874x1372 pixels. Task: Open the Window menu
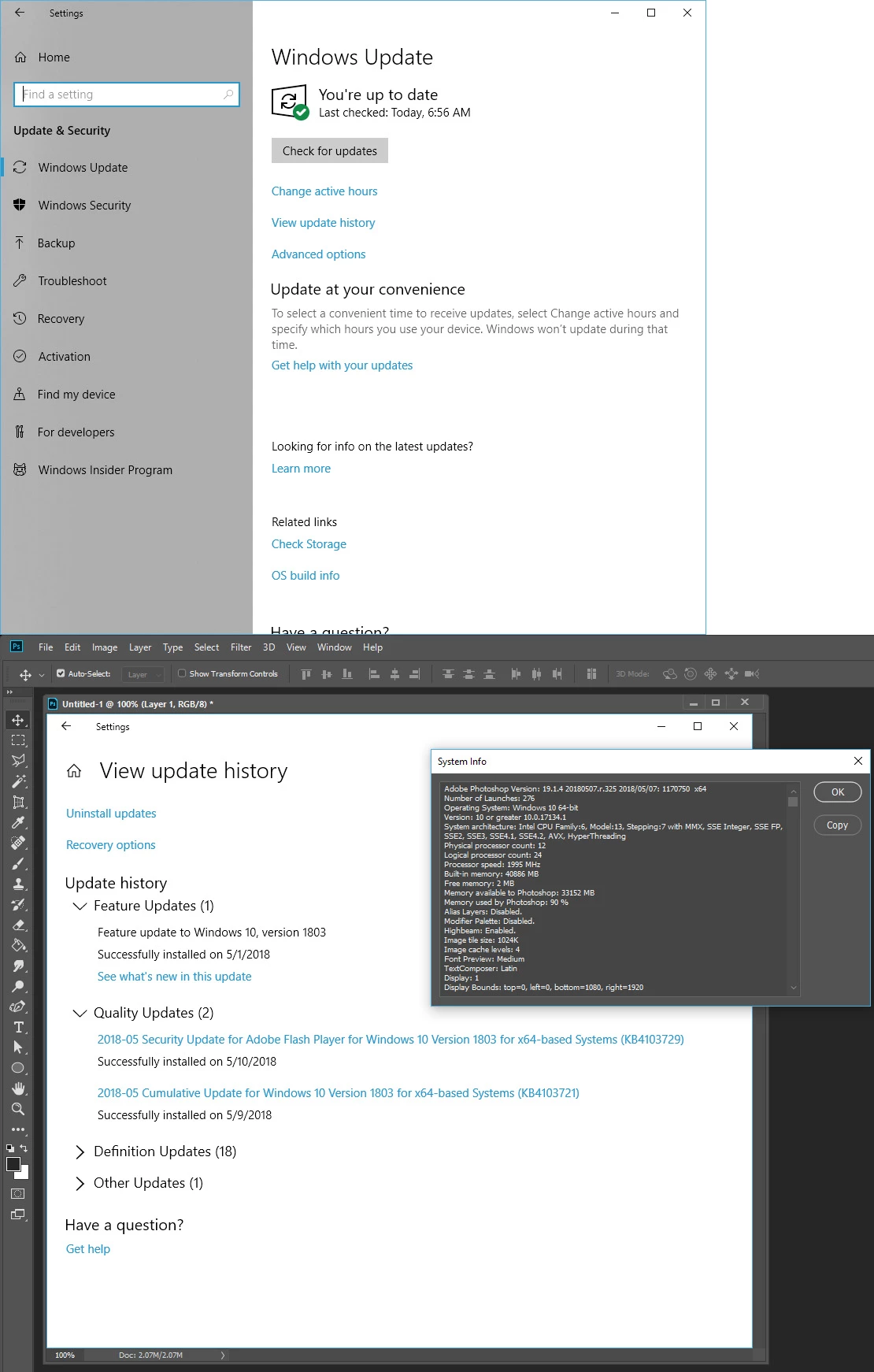pyautogui.click(x=335, y=647)
